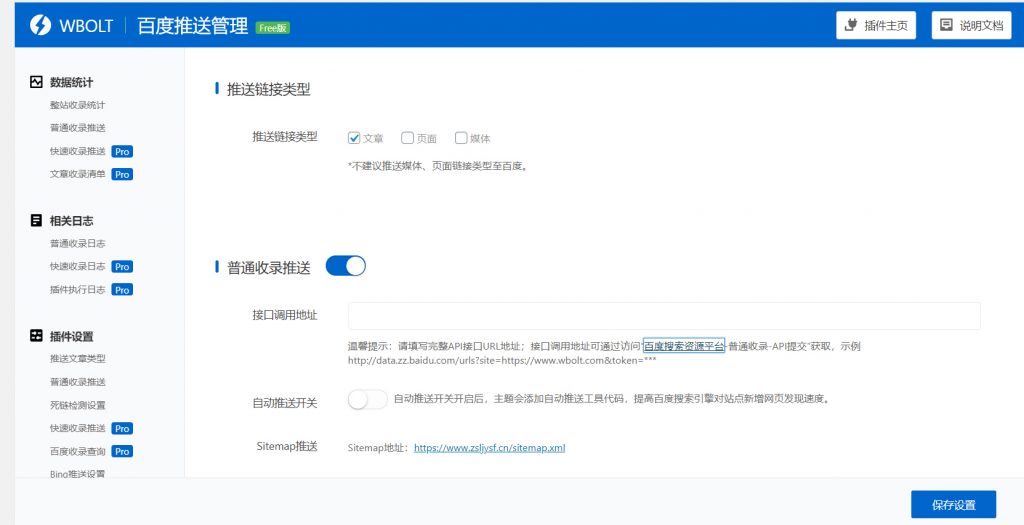
Task: Check the 页面 checkbox
Action: tap(408, 138)
